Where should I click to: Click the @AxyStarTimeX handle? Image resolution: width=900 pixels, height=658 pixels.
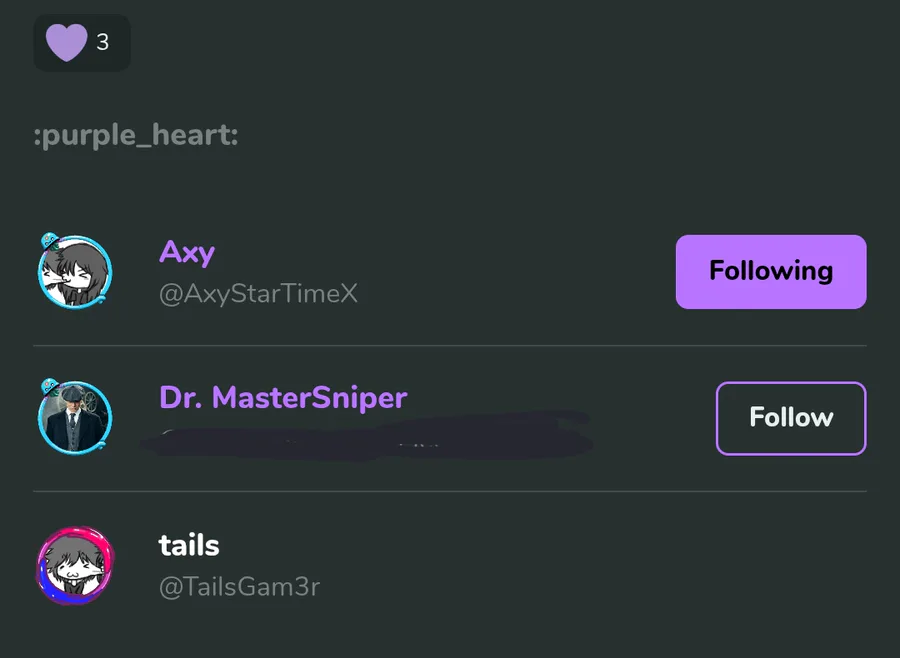[x=258, y=294]
